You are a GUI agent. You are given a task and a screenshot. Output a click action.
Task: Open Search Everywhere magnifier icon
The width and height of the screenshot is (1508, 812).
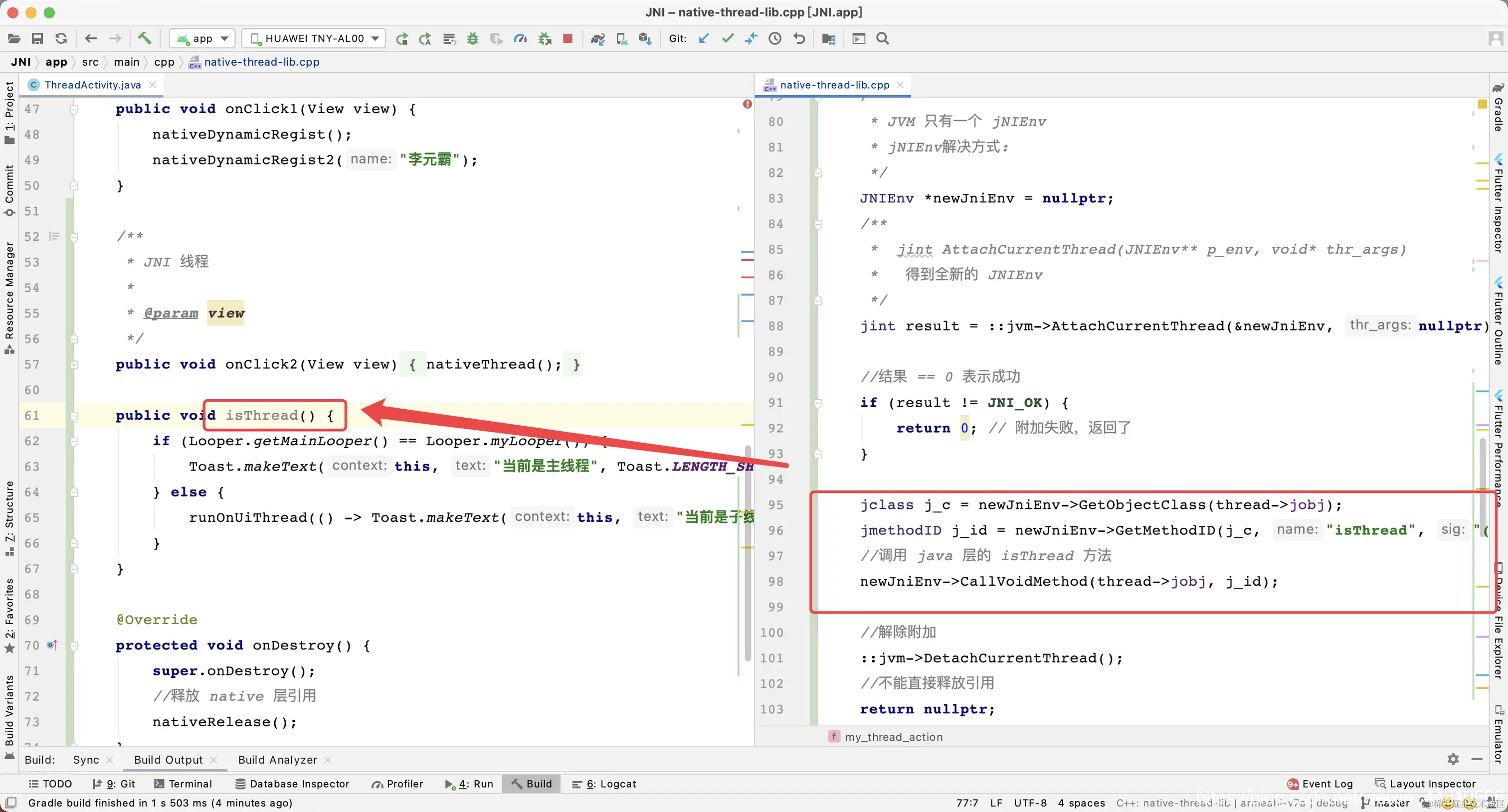tap(882, 38)
